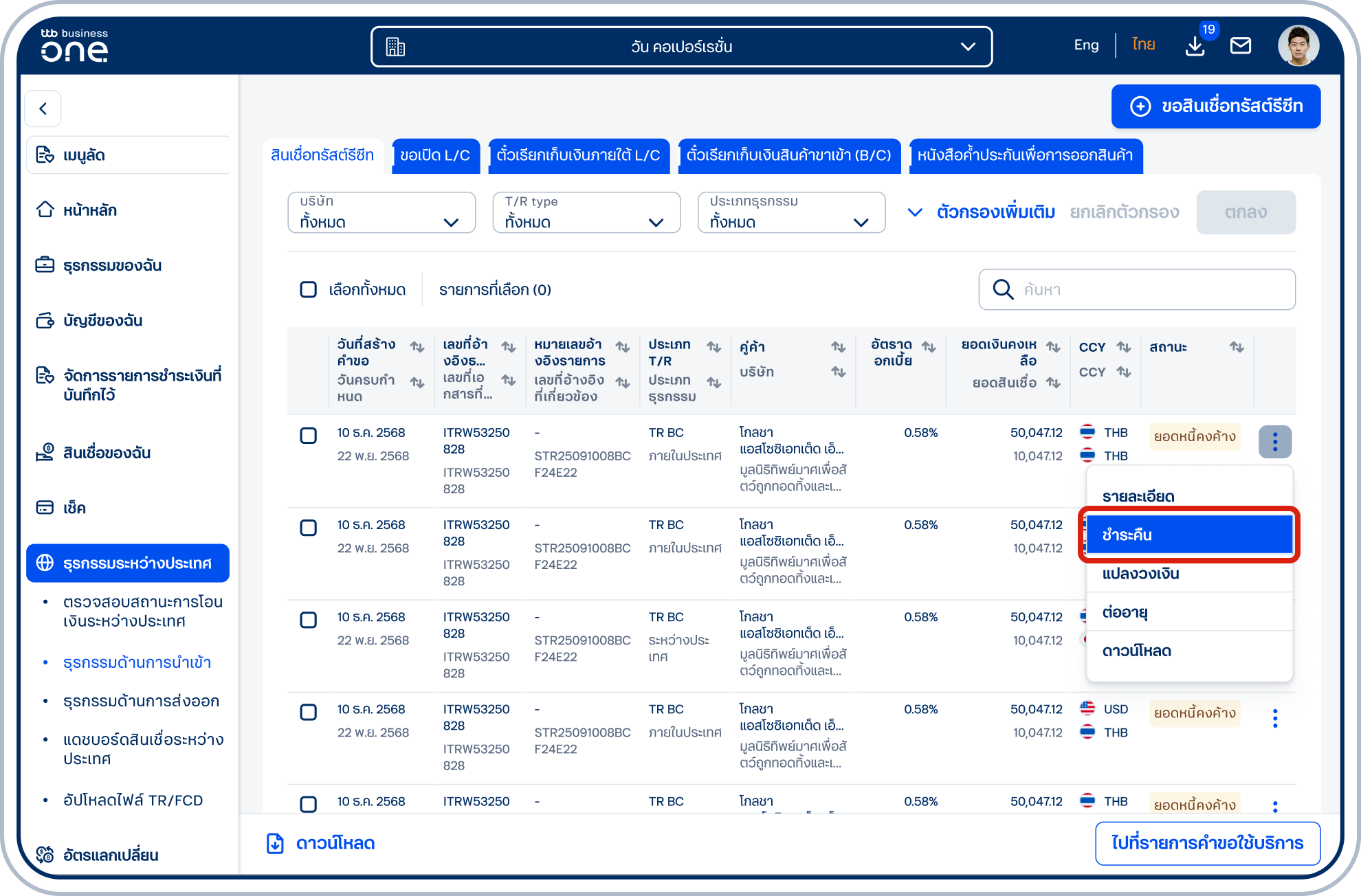Go to the service request list
Screen dimensions: 1361x896
(x=1207, y=843)
